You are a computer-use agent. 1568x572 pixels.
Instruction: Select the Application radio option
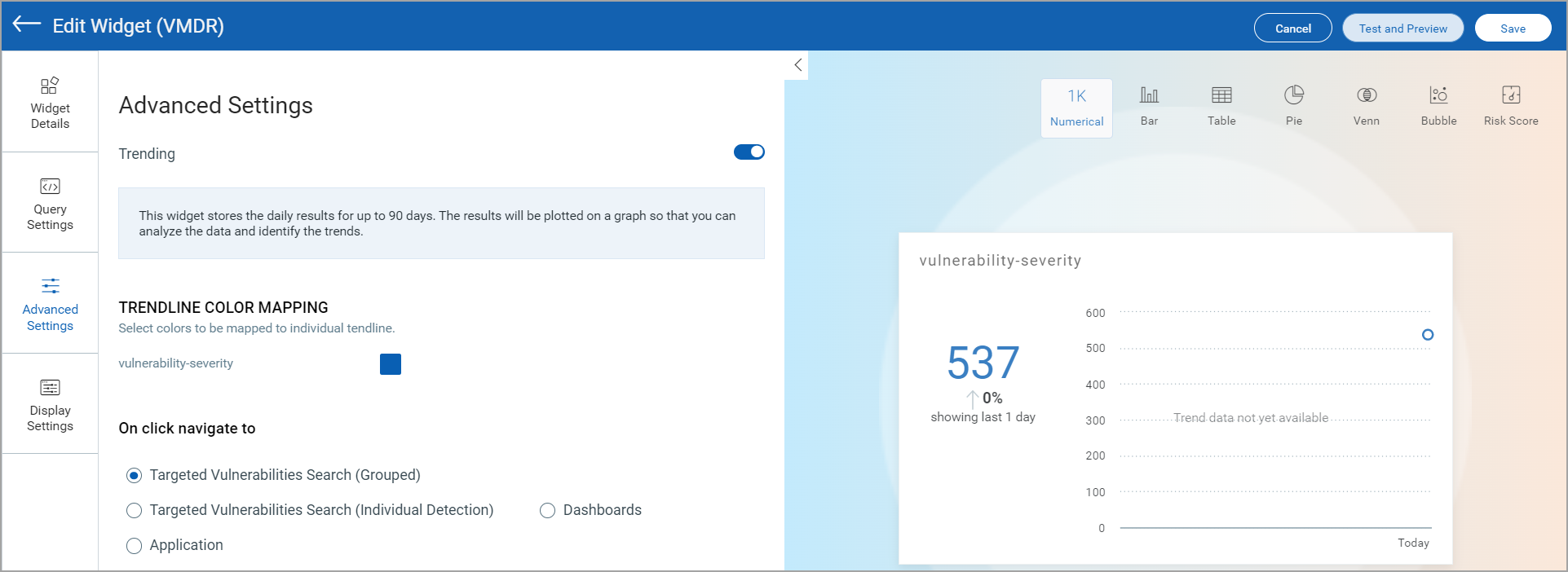coord(135,545)
